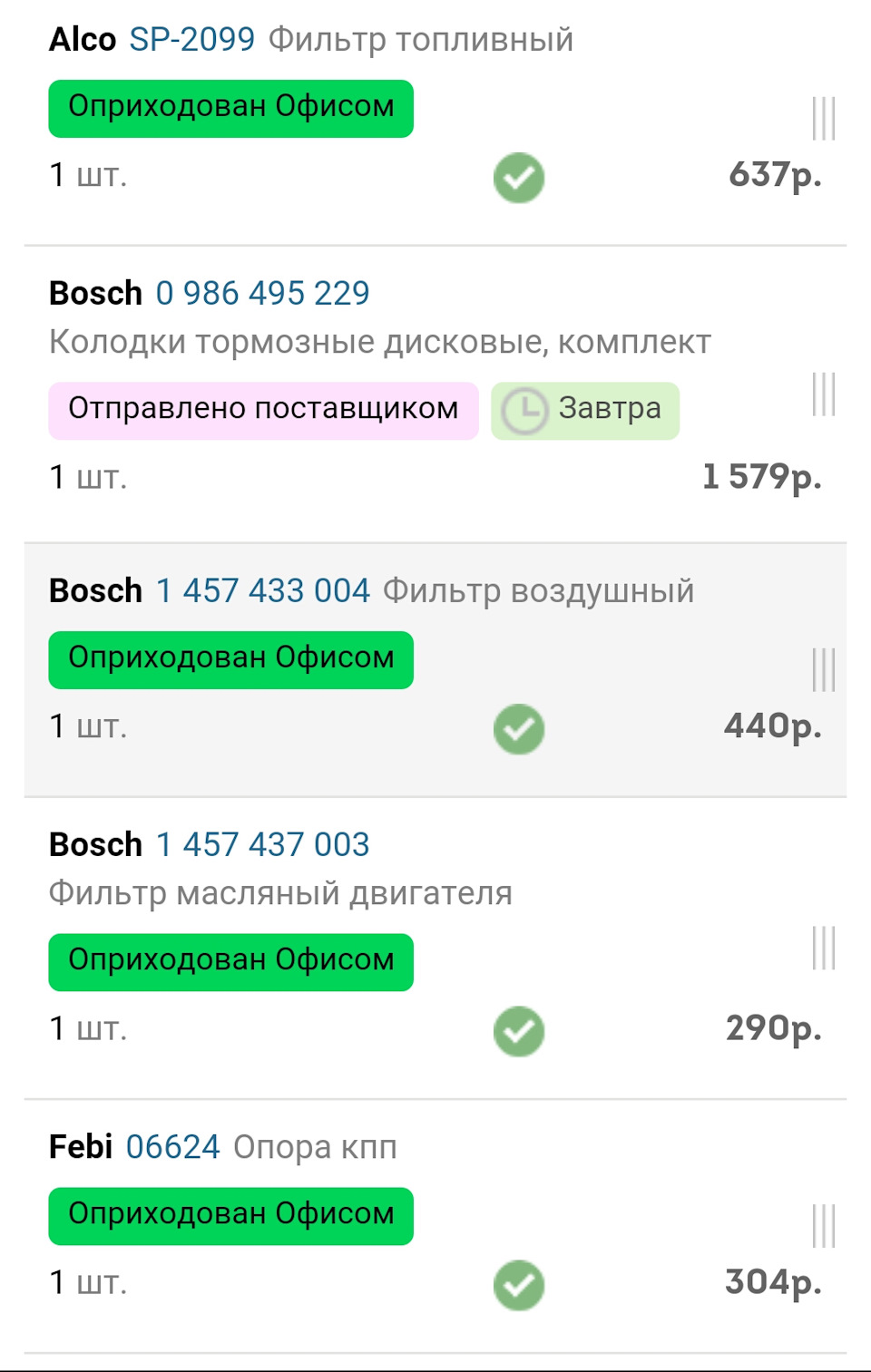Open part number 1 457 437 003
871x1372 pixels.
263,845
